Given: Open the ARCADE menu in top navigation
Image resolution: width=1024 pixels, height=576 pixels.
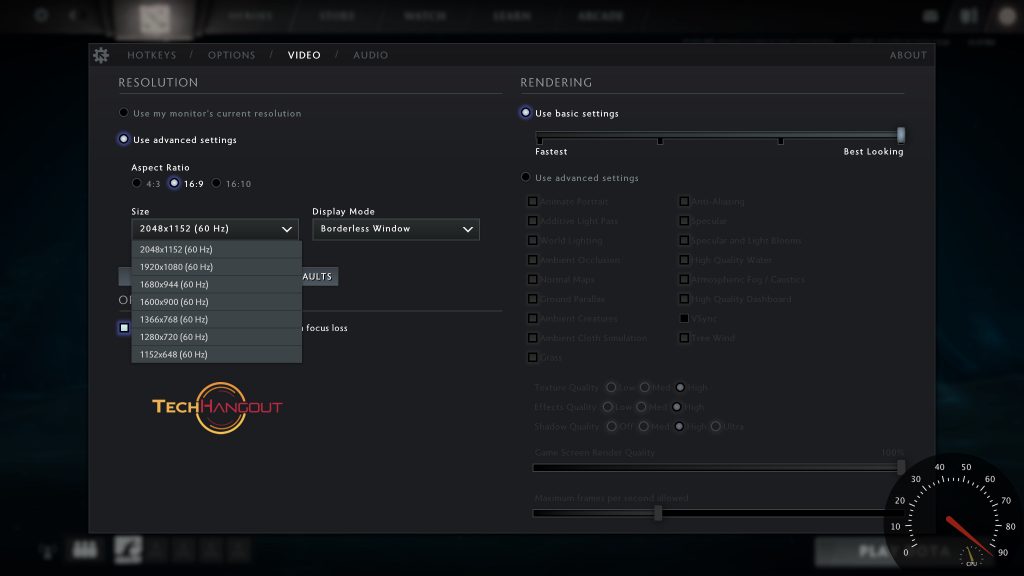Looking at the screenshot, I should coord(600,16).
